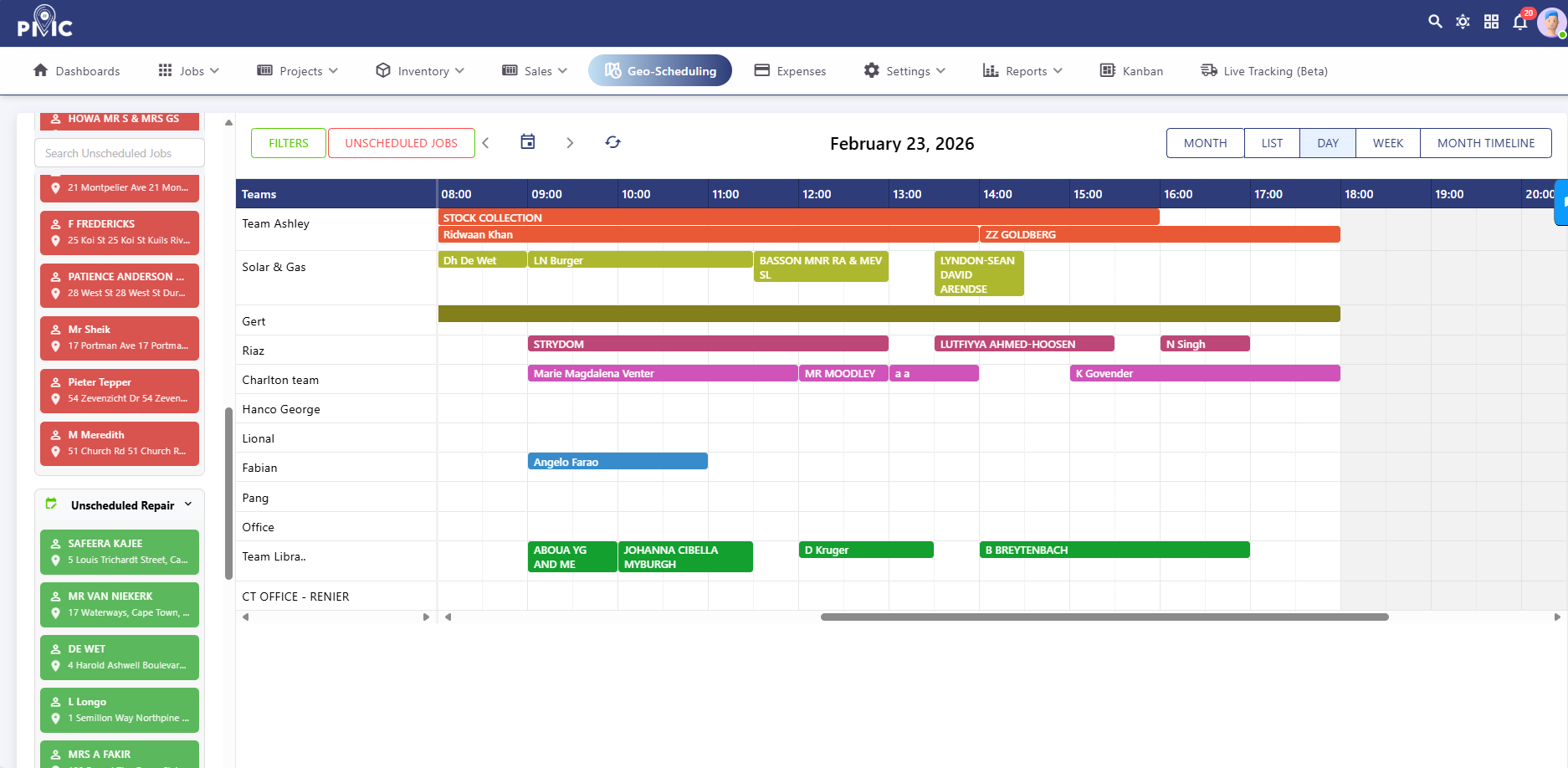
Task: Select the PATIENCE ANDERSON unscheduled card
Action: pos(120,285)
